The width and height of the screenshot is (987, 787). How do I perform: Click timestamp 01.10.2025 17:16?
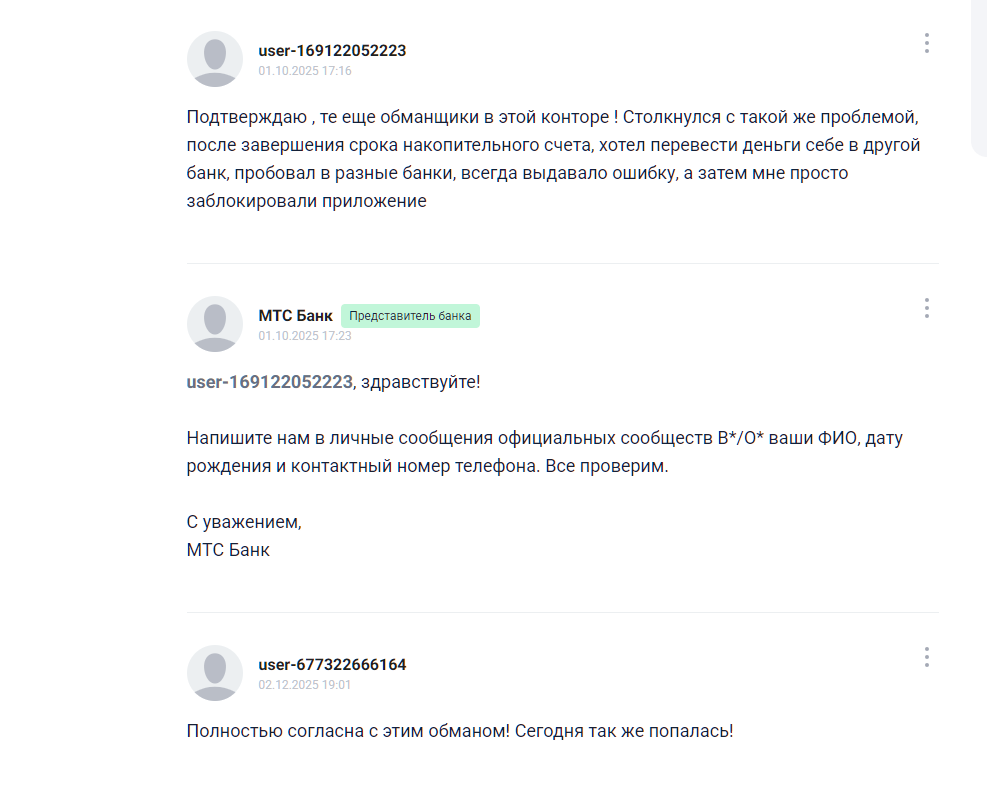pos(305,71)
